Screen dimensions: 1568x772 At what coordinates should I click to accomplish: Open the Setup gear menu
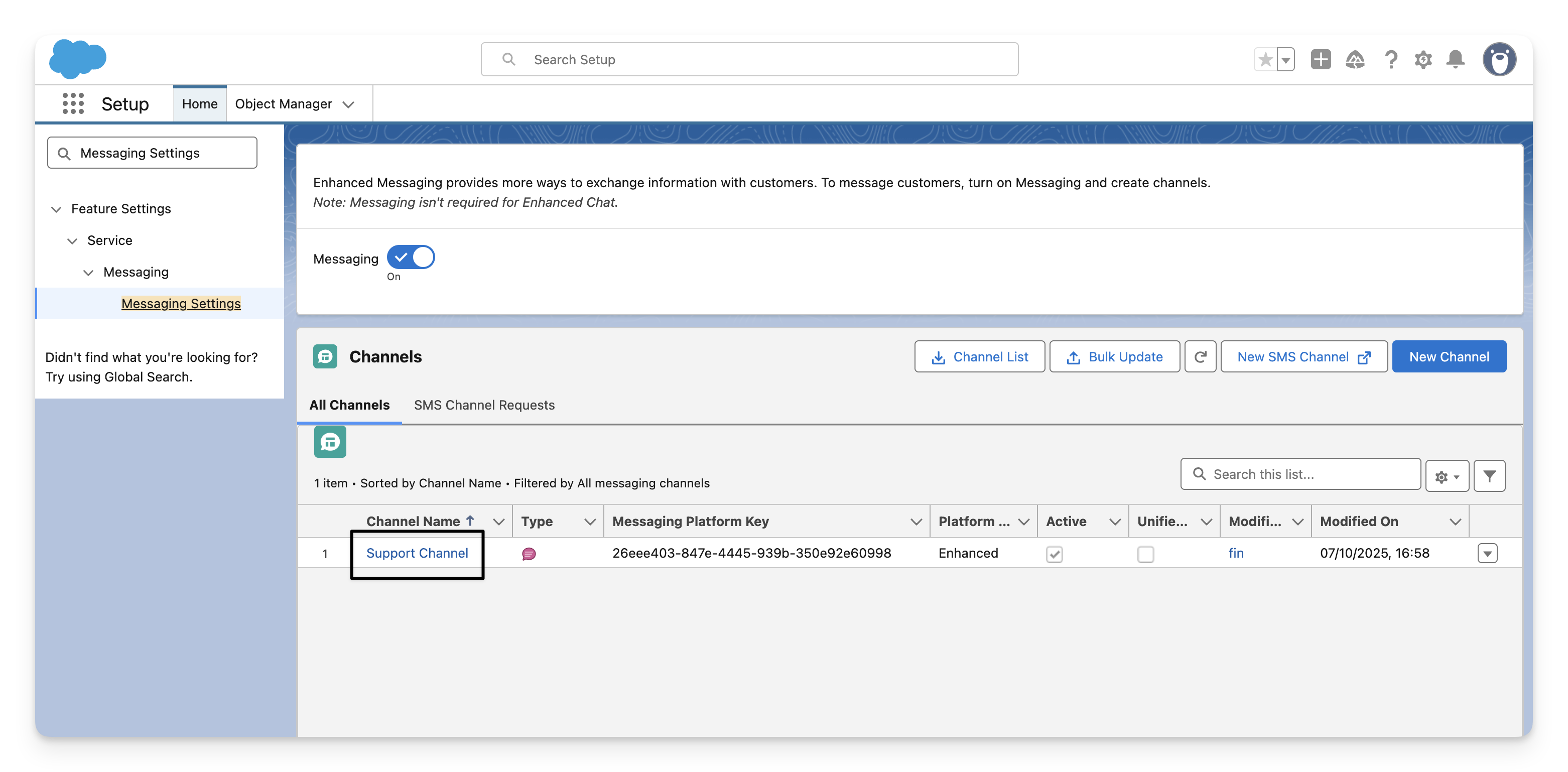pyautogui.click(x=1422, y=60)
